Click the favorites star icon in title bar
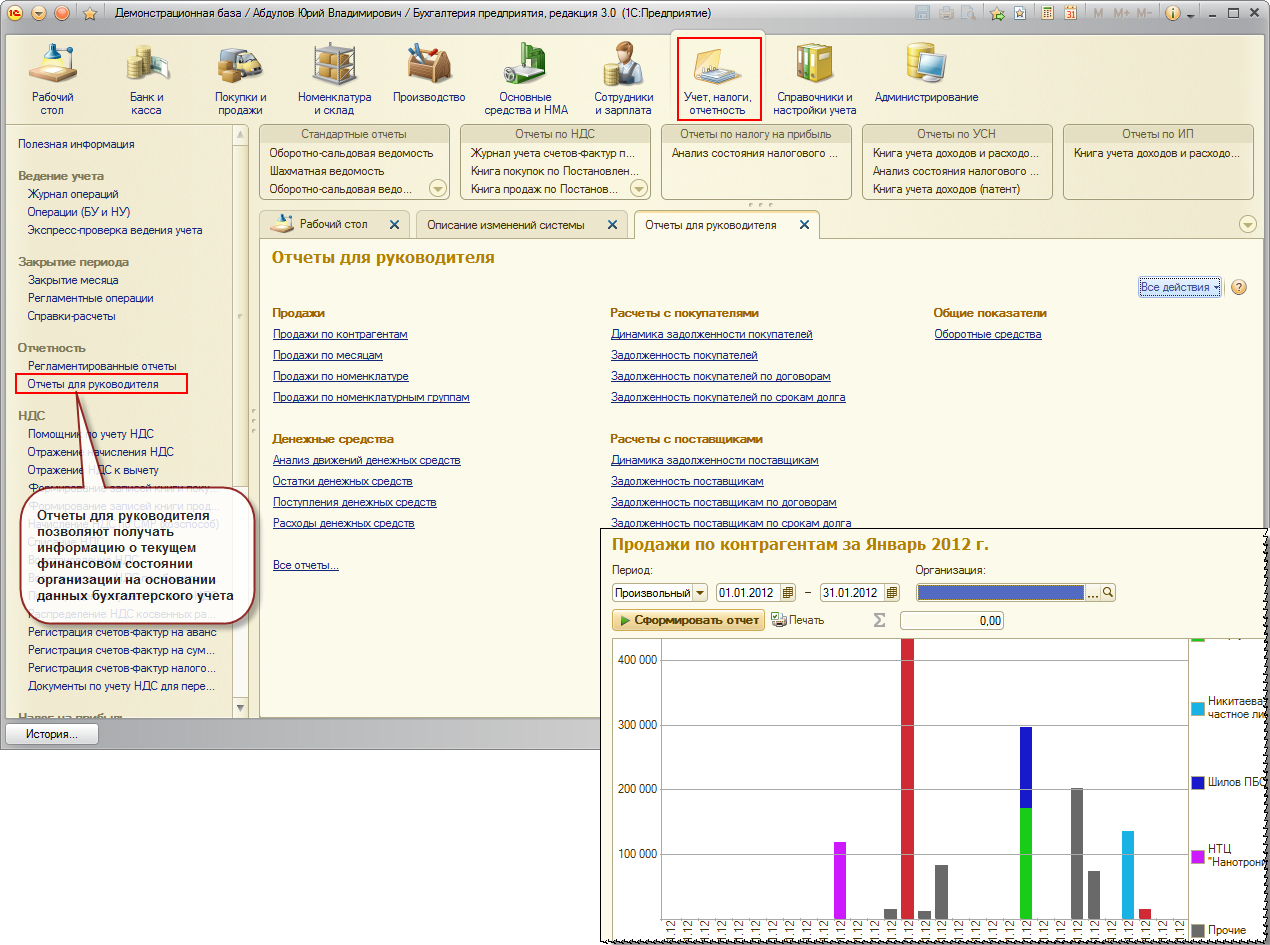The height and width of the screenshot is (945, 1270). click(88, 14)
